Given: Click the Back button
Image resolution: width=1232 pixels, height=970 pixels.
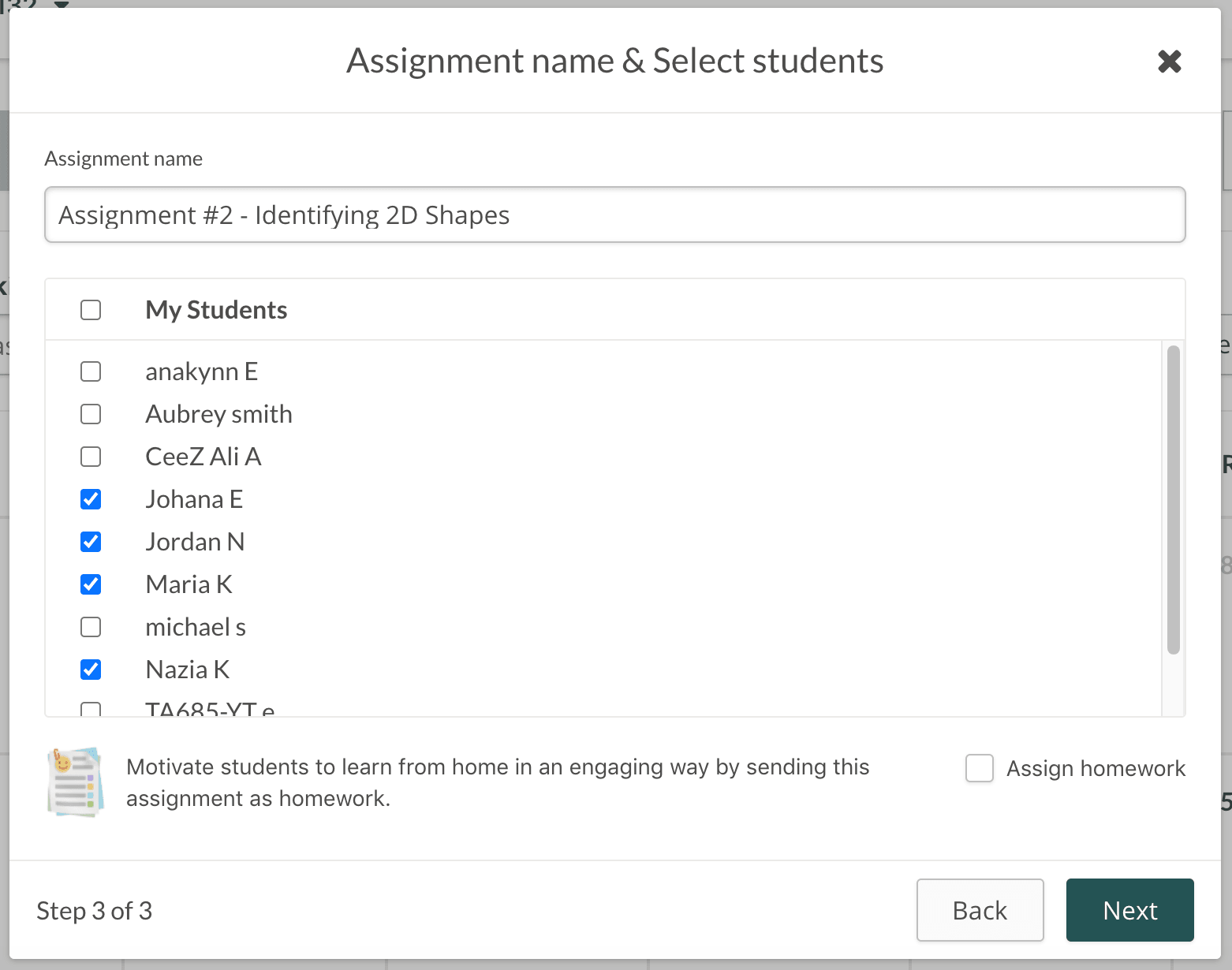Looking at the screenshot, I should 980,910.
